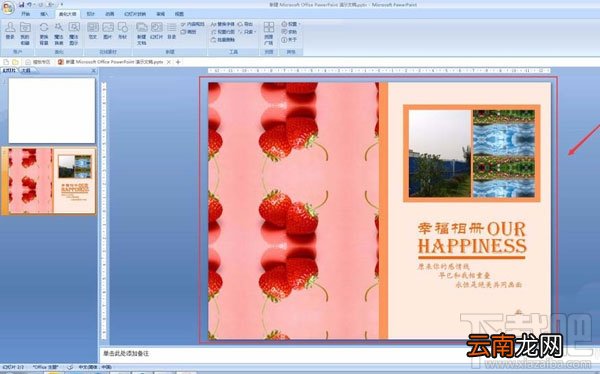Screen dimensions: 600x374
Task: Click 反馈 feedback button
Action: pos(289,32)
